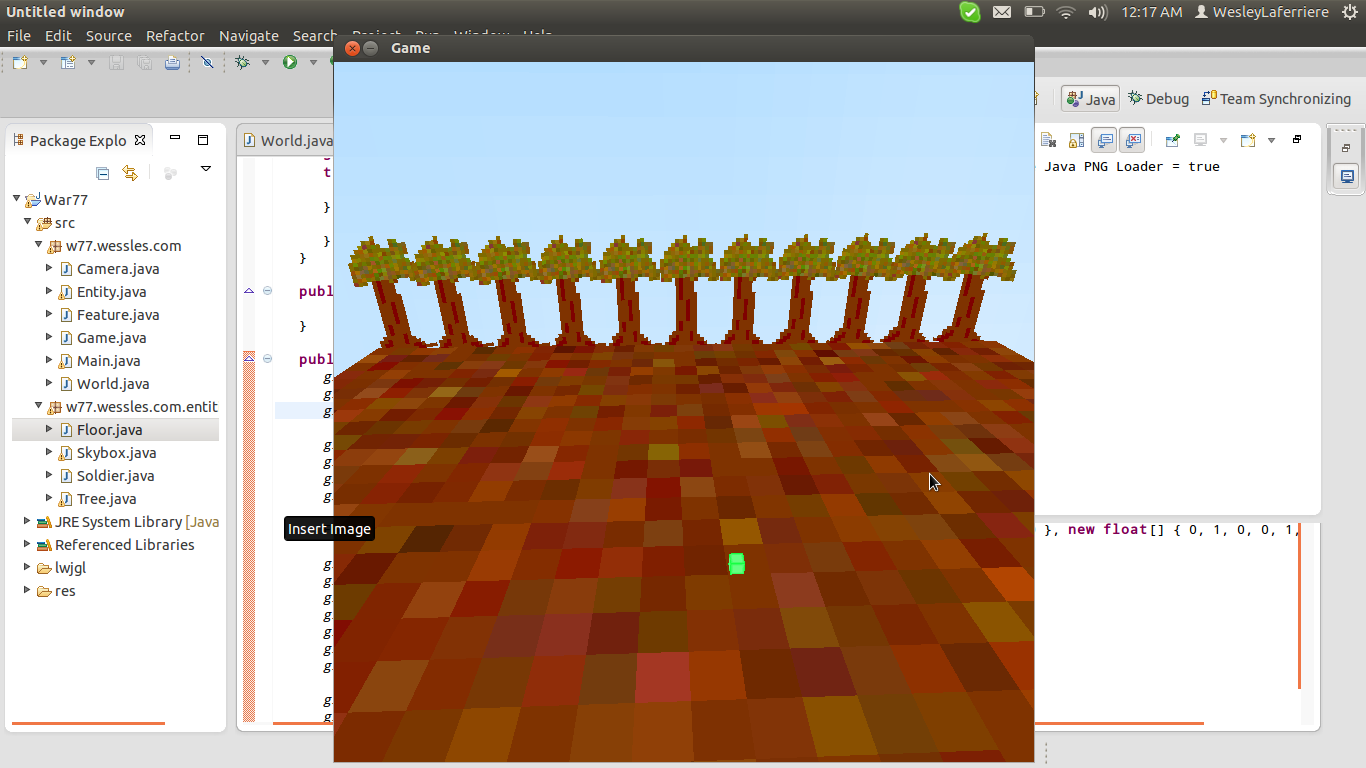Screen dimensions: 1366x768
Task: Toggle Show Console on Standard Out
Action: click(x=1104, y=140)
